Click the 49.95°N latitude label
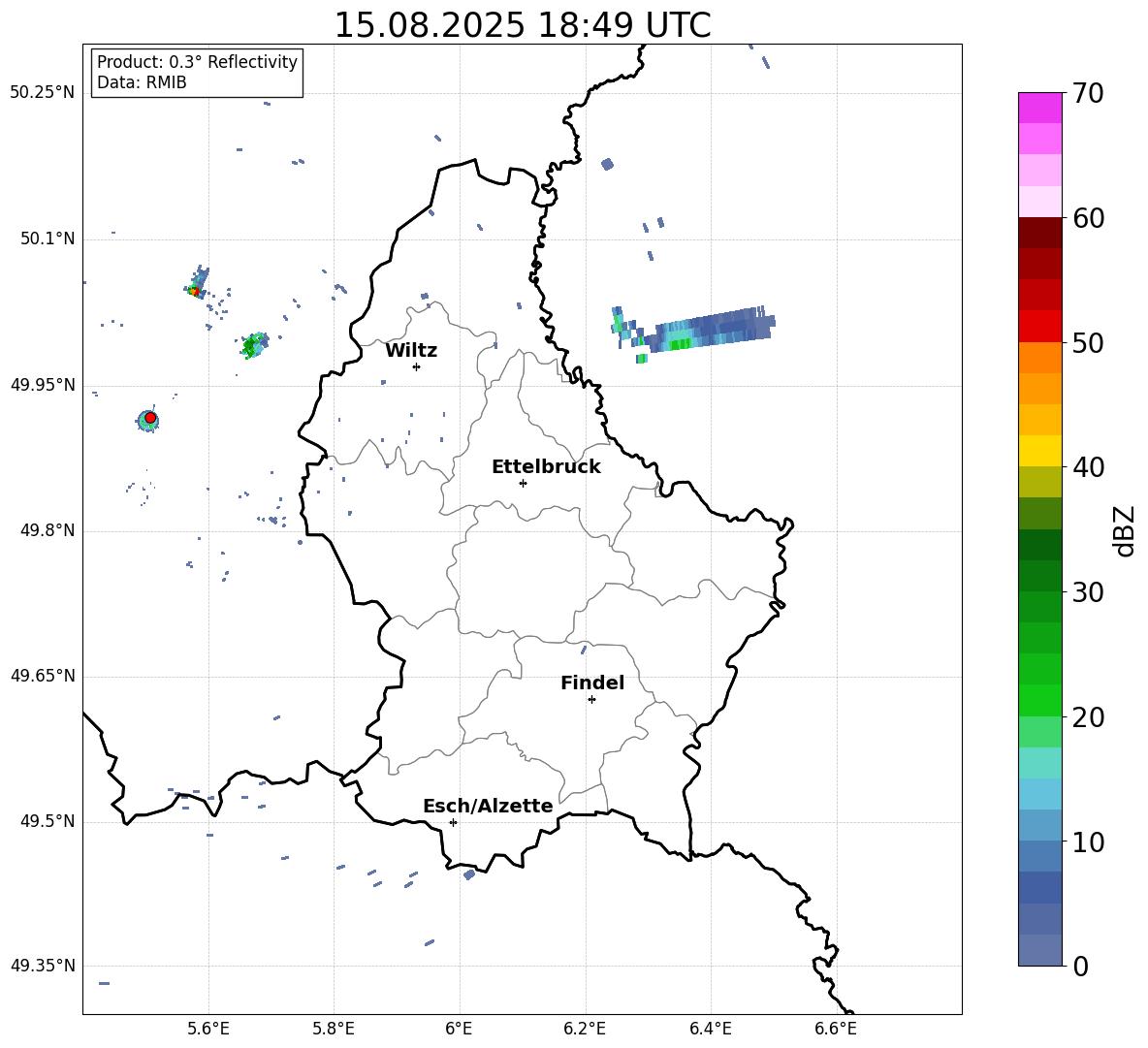Image resolution: width=1148 pixels, height=1048 pixels. pos(43,385)
